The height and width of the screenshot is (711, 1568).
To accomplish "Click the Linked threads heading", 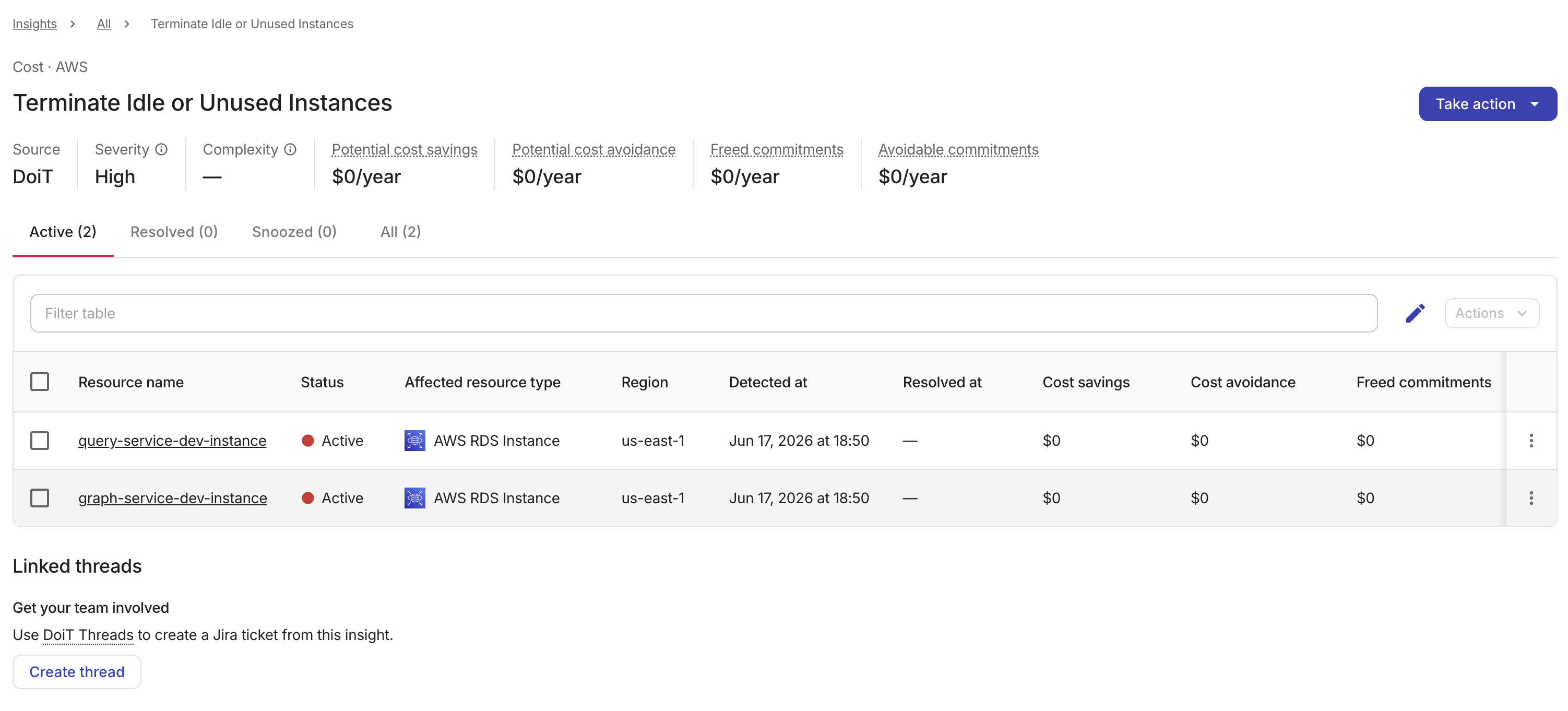I will [x=77, y=566].
